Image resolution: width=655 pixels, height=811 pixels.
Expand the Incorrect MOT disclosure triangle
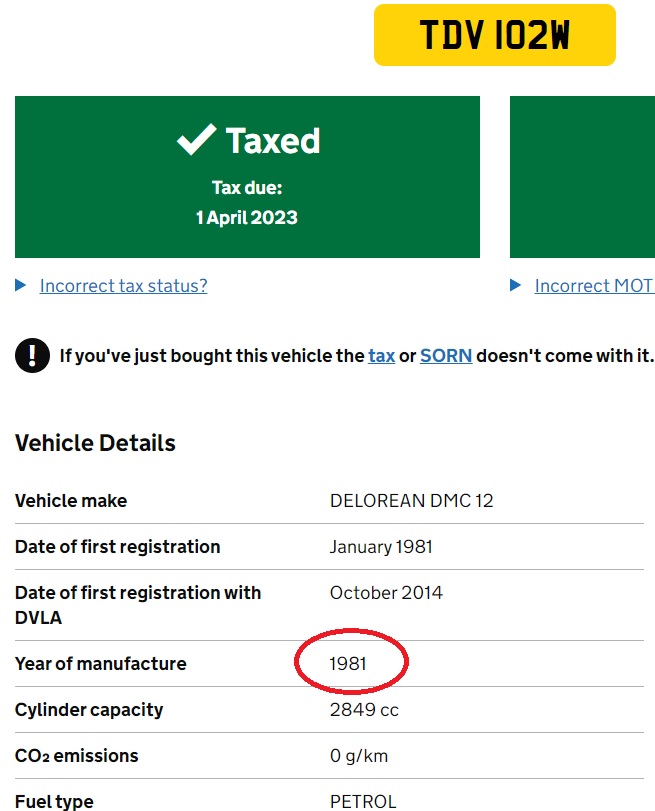click(516, 286)
